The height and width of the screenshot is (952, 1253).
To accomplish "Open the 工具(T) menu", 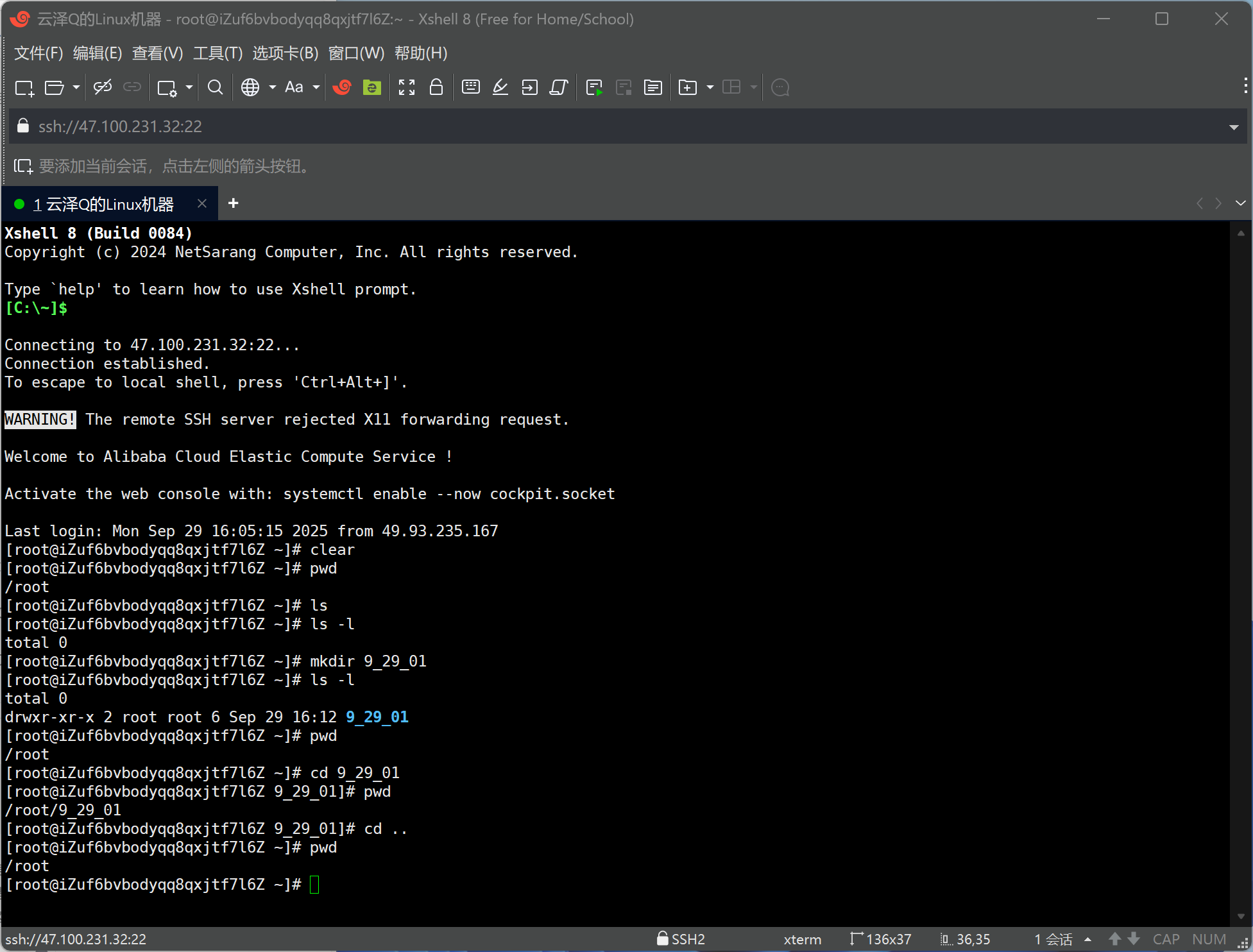I will [x=217, y=53].
